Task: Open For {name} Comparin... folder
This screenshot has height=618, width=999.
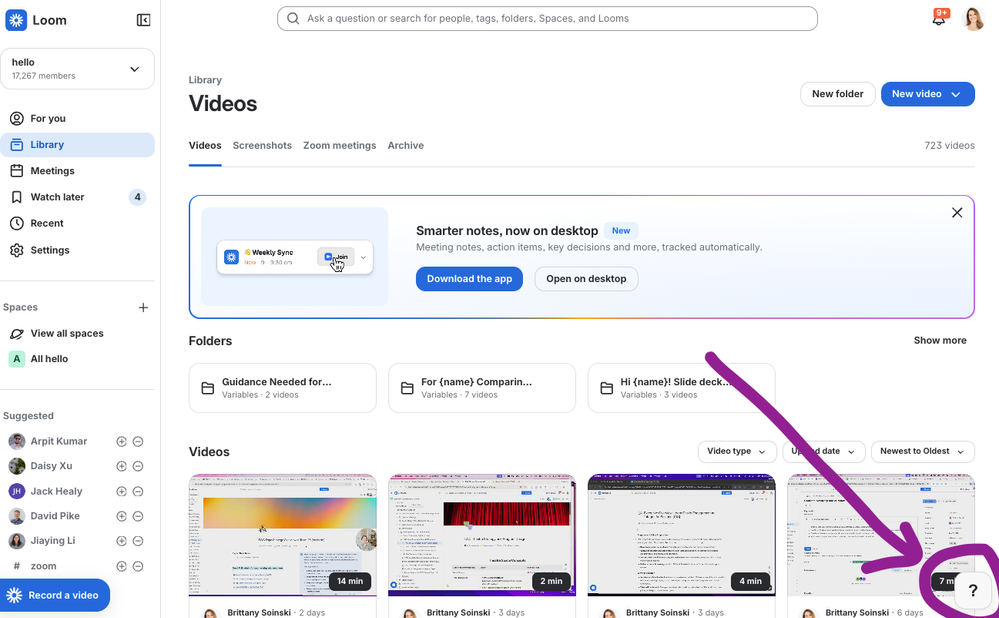Action: [482, 388]
